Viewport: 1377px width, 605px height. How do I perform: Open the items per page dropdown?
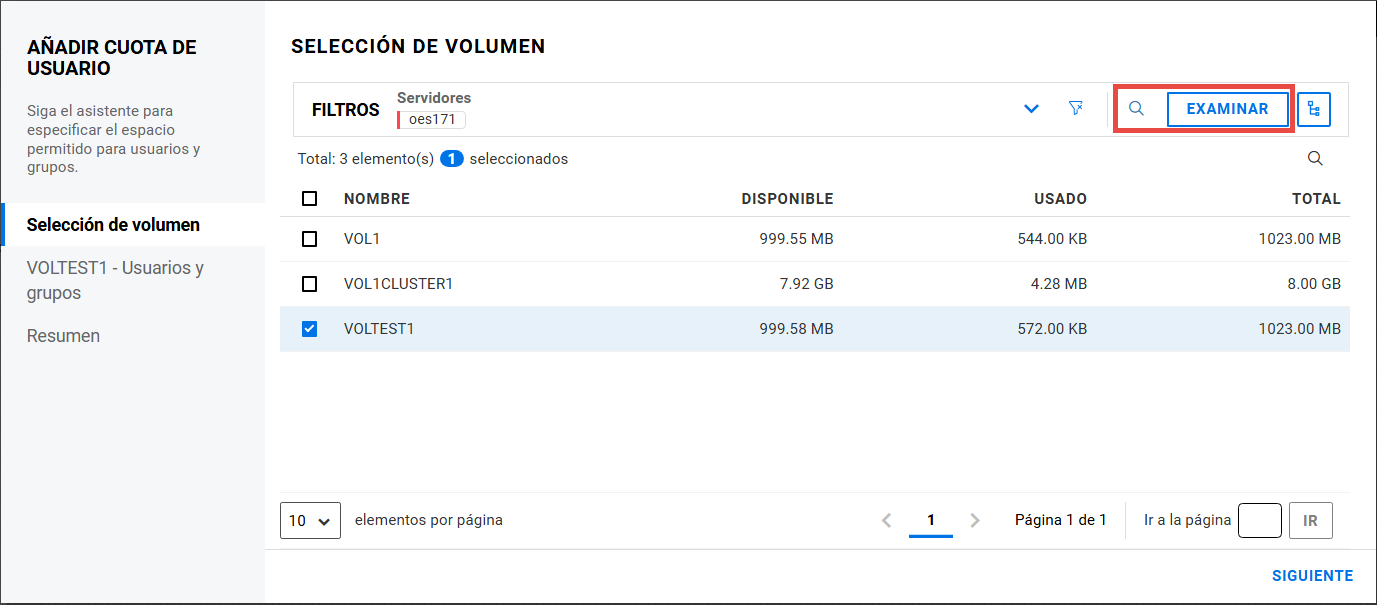pyautogui.click(x=310, y=520)
